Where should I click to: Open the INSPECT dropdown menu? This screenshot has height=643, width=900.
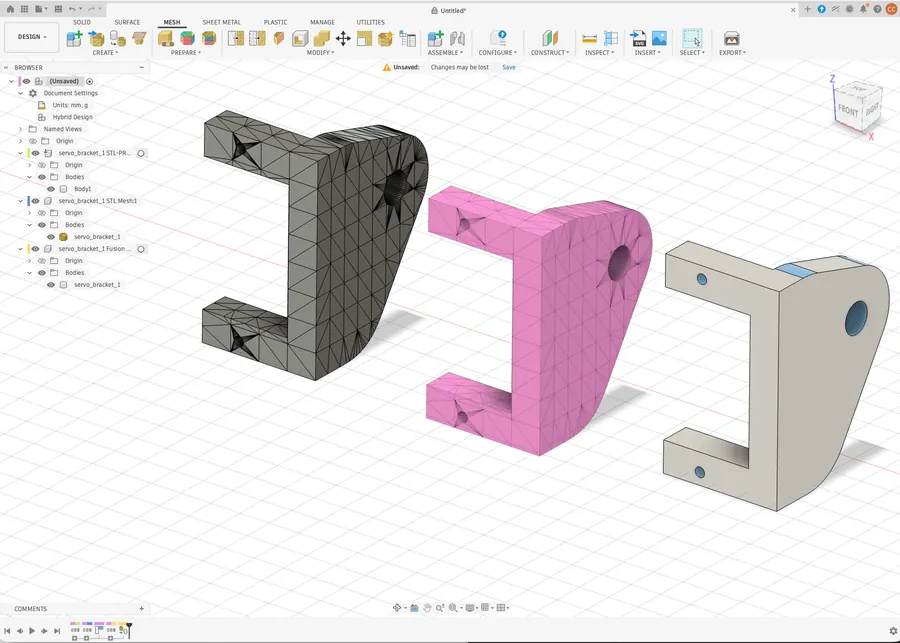point(599,52)
